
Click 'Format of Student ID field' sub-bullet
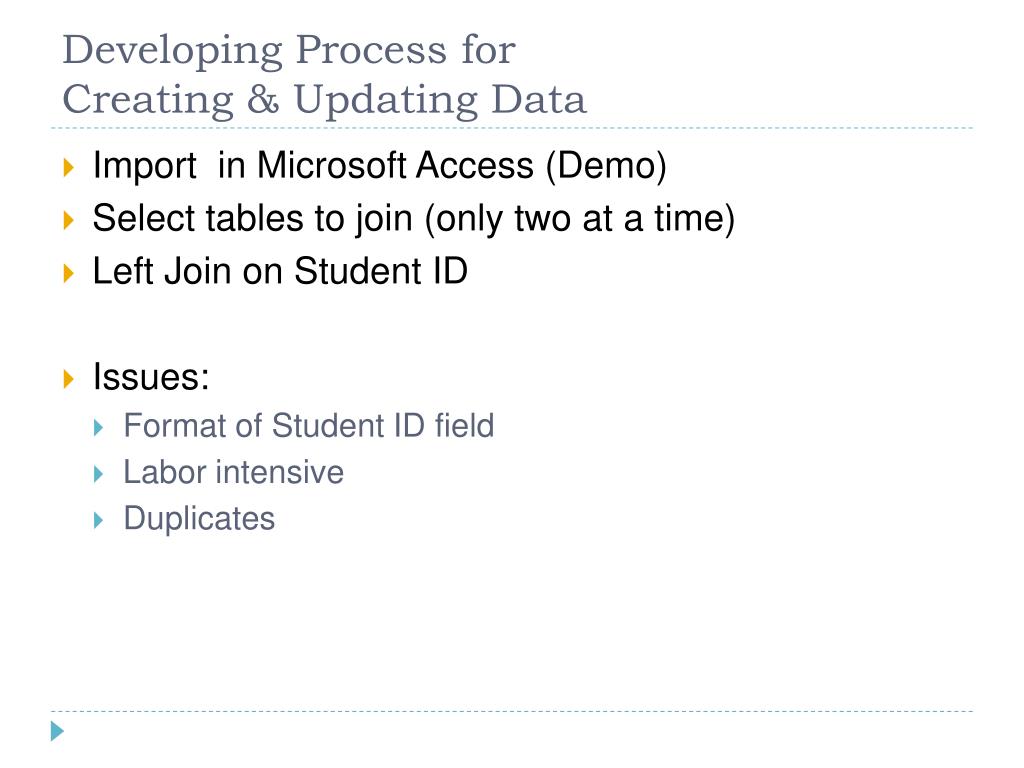click(x=309, y=426)
